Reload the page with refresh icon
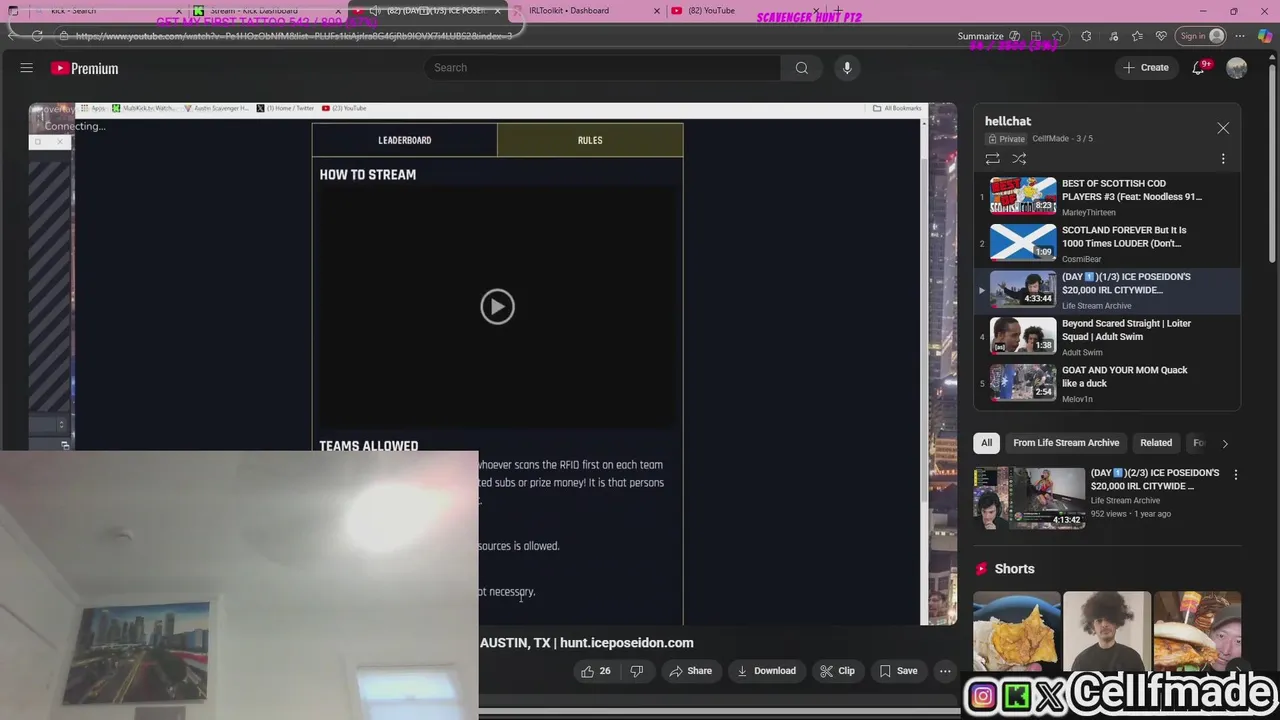Image resolution: width=1280 pixels, height=720 pixels. (x=37, y=36)
